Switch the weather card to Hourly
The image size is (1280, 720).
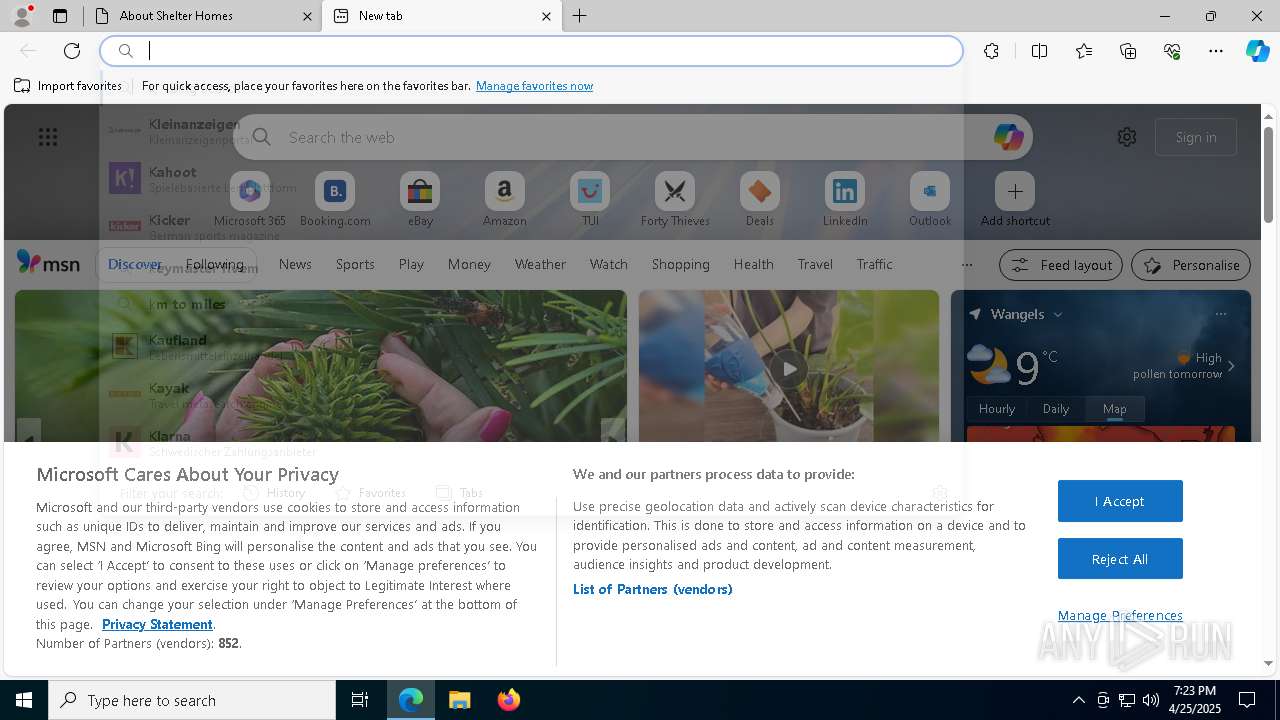pyautogui.click(x=997, y=408)
